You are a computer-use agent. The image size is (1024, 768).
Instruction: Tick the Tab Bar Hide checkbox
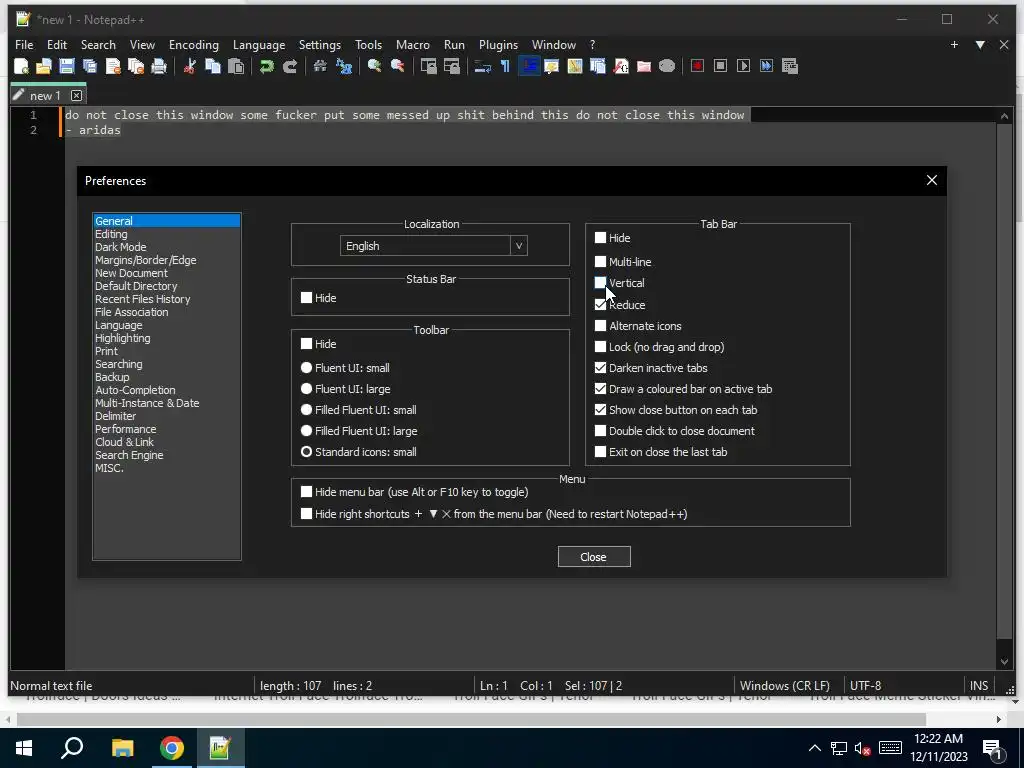tap(600, 238)
